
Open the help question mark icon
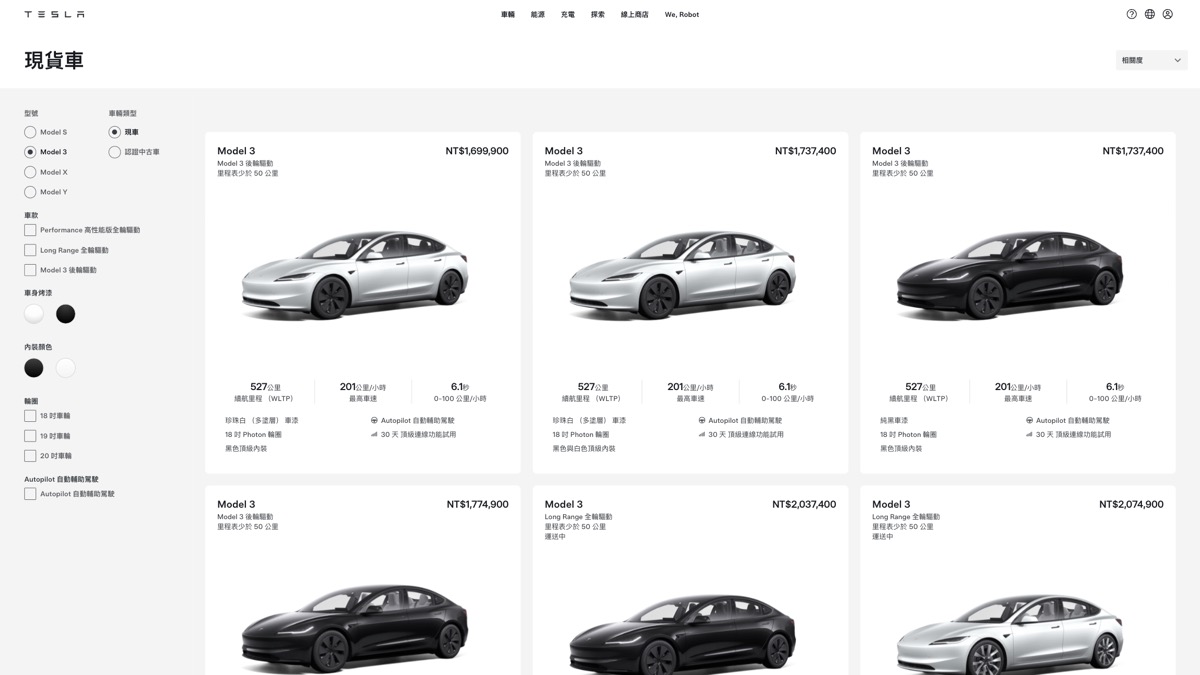click(1131, 14)
